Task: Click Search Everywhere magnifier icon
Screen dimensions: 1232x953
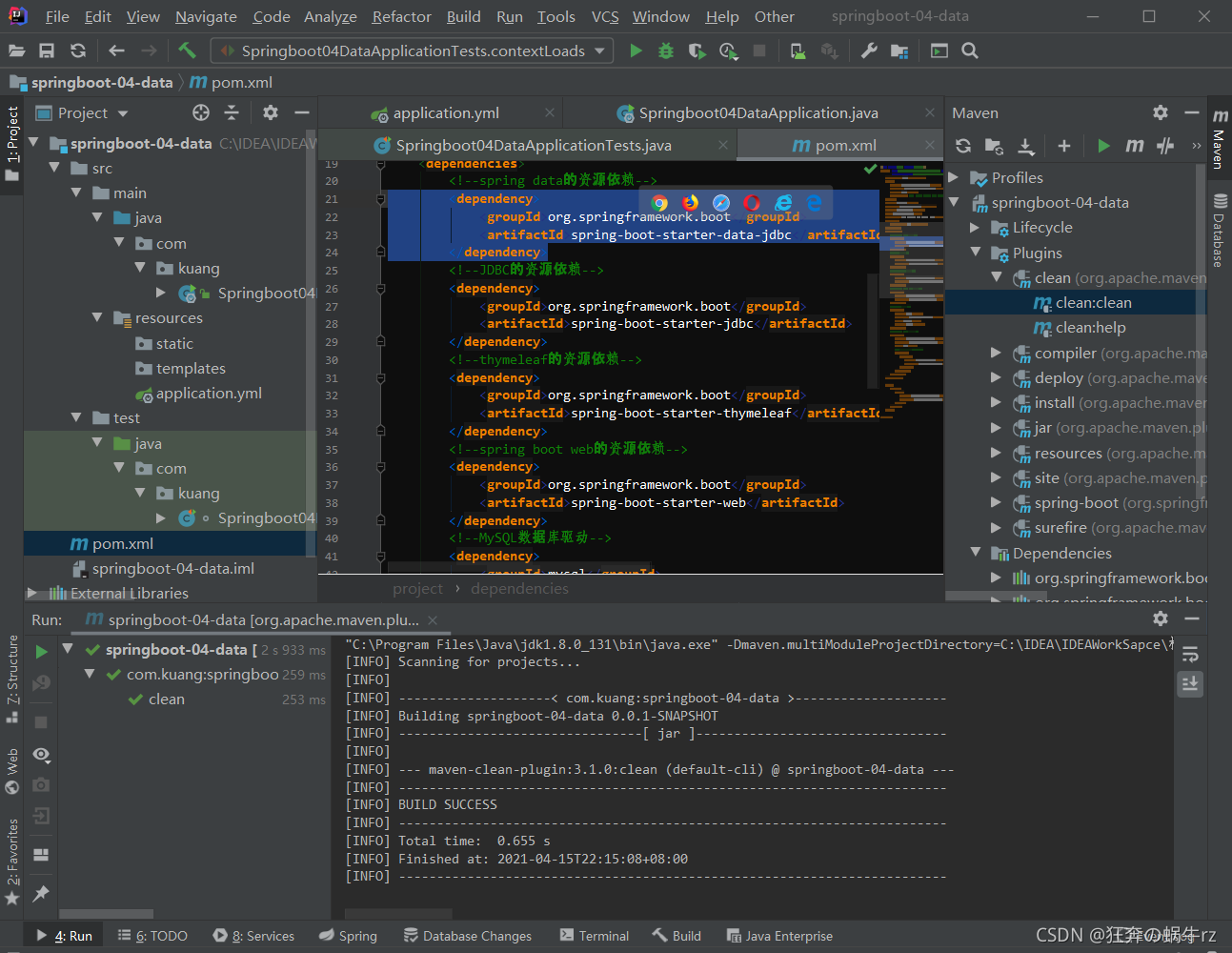Action: (970, 51)
